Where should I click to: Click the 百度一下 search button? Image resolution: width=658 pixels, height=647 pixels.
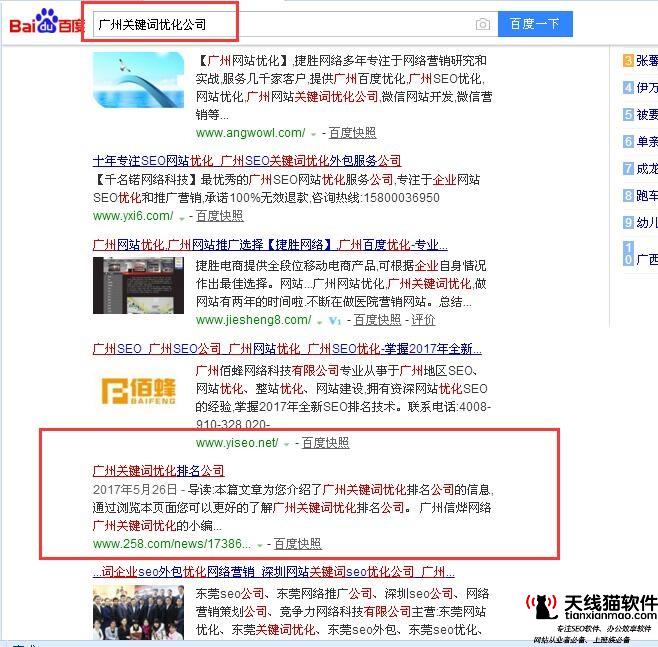point(535,24)
